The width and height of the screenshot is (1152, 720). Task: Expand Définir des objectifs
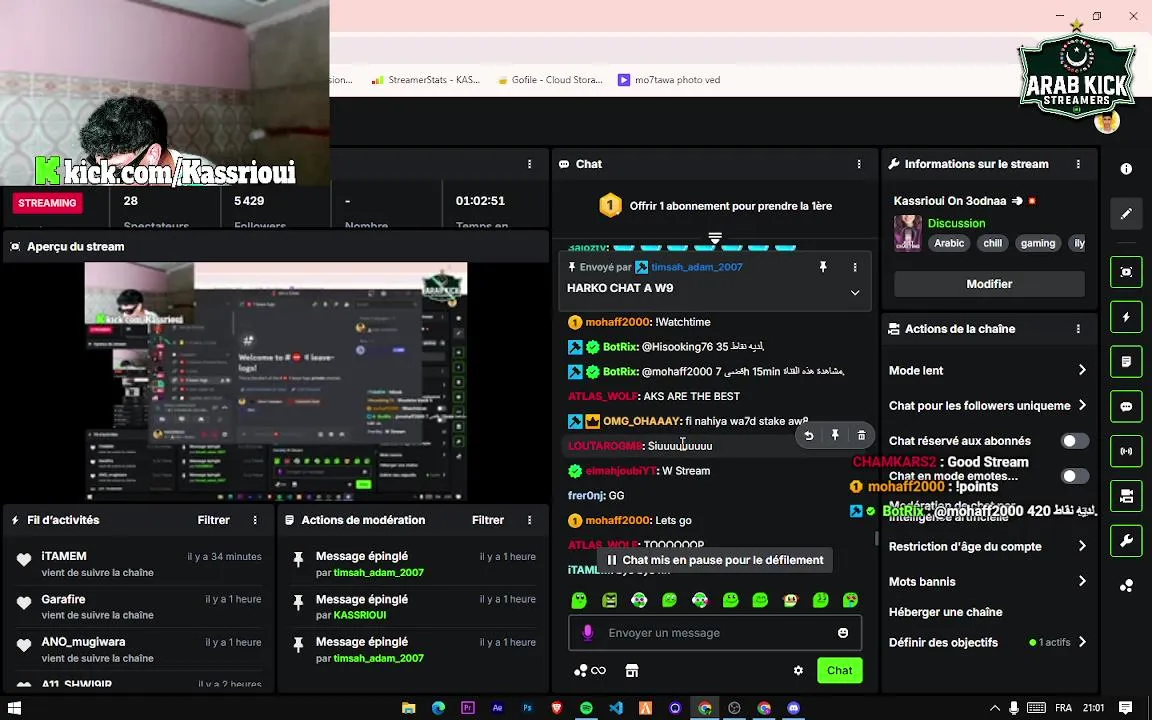tap(988, 642)
